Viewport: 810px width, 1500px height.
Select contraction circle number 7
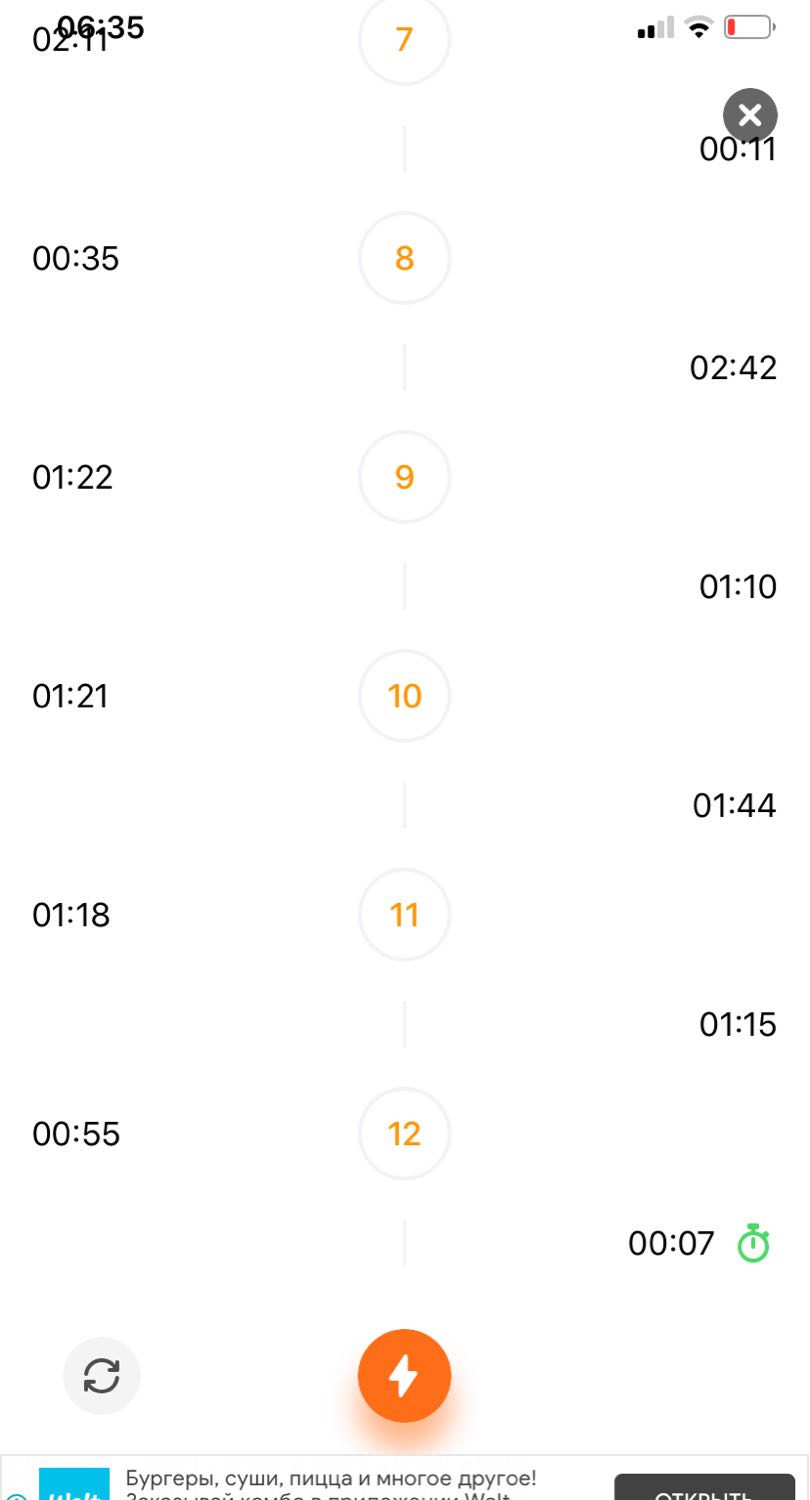click(404, 40)
